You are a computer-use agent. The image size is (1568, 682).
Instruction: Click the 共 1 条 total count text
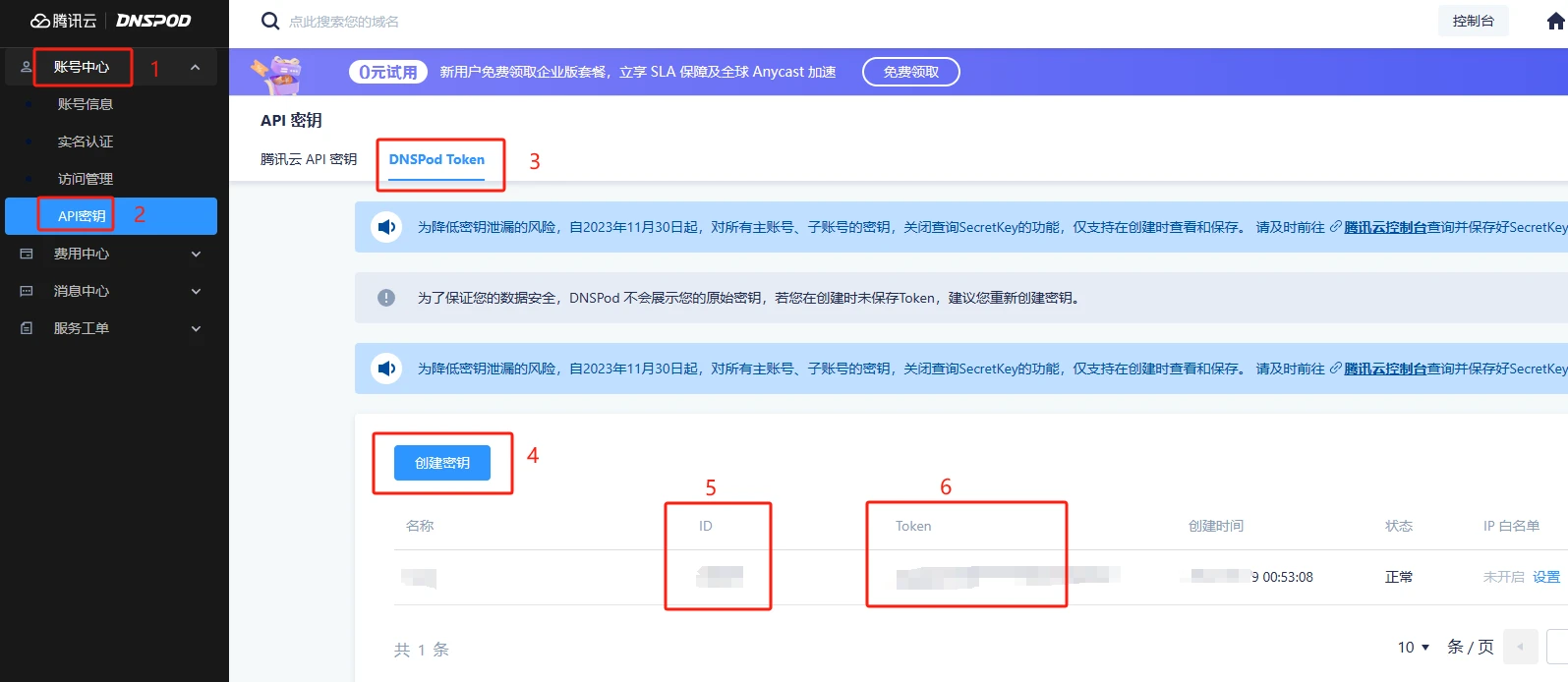pos(422,650)
